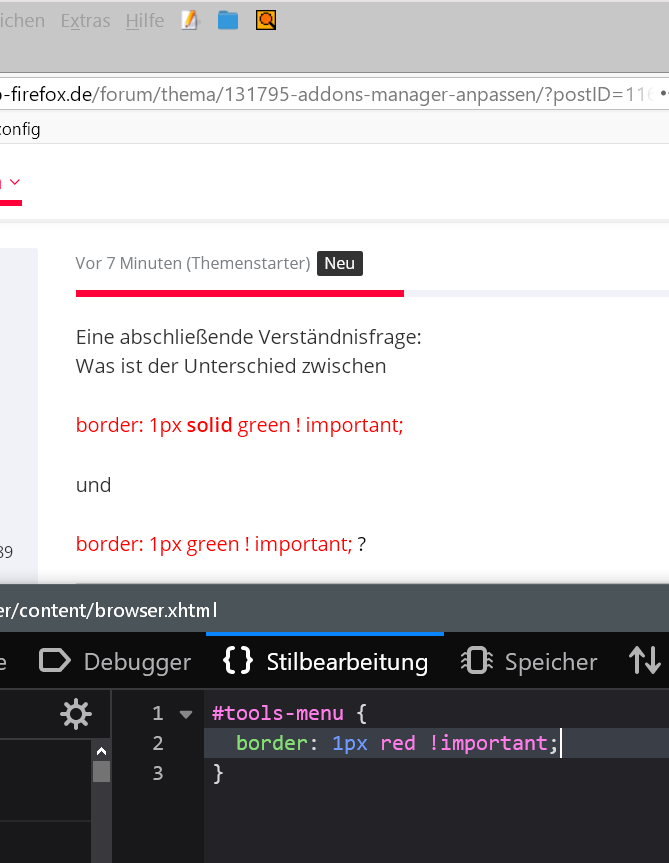Click line number 3 in the editor gutter
The height and width of the screenshot is (863, 669).
coord(157,773)
